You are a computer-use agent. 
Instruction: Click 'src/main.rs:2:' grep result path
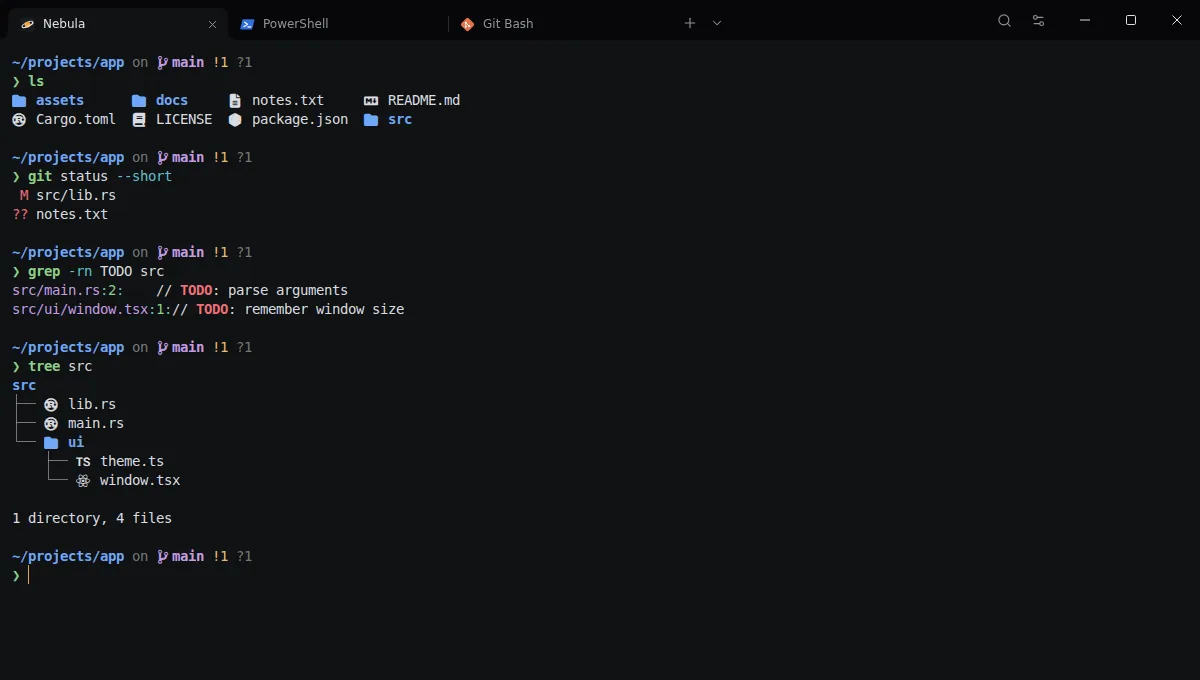(68, 290)
